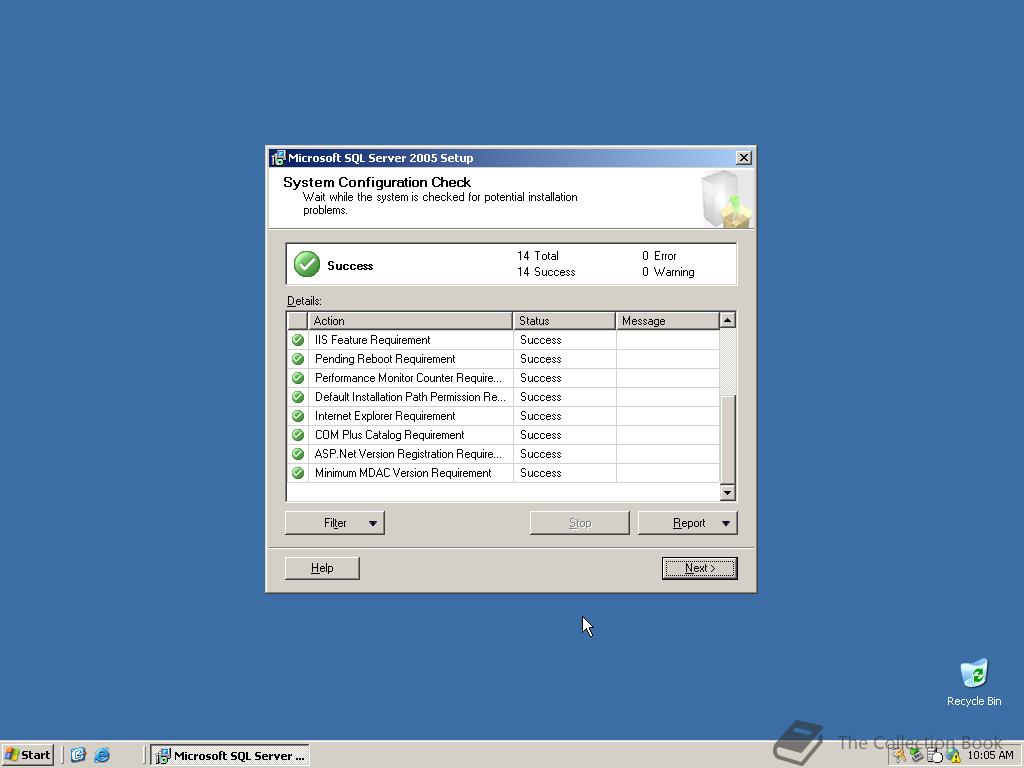Click the check icon beside Internet Explorer Requirement
Image resolution: width=1024 pixels, height=768 pixels.
click(x=298, y=415)
